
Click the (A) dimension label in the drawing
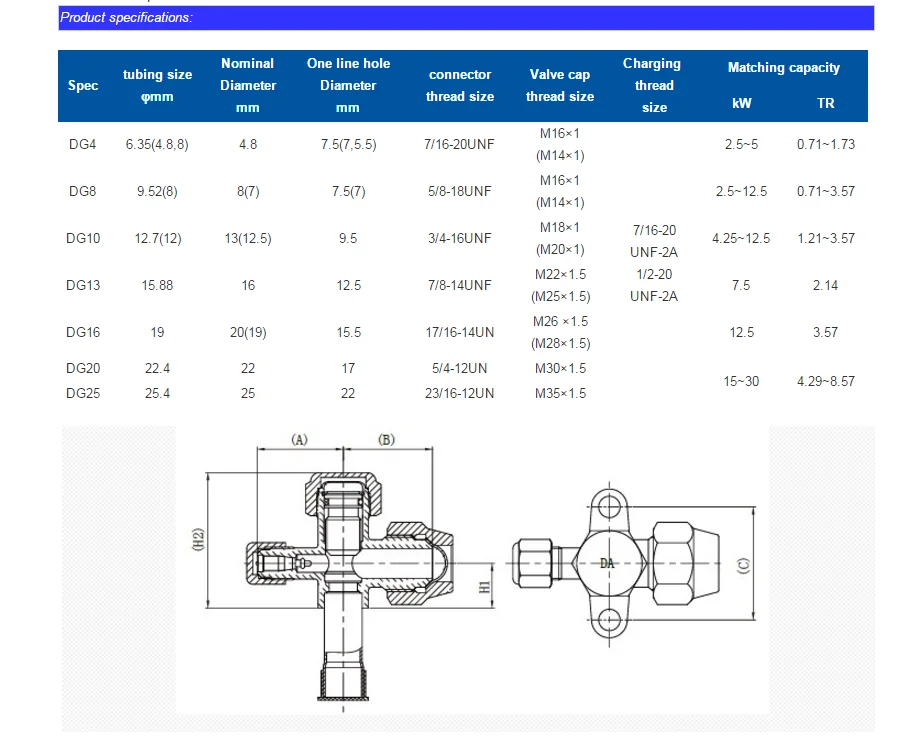pos(300,439)
